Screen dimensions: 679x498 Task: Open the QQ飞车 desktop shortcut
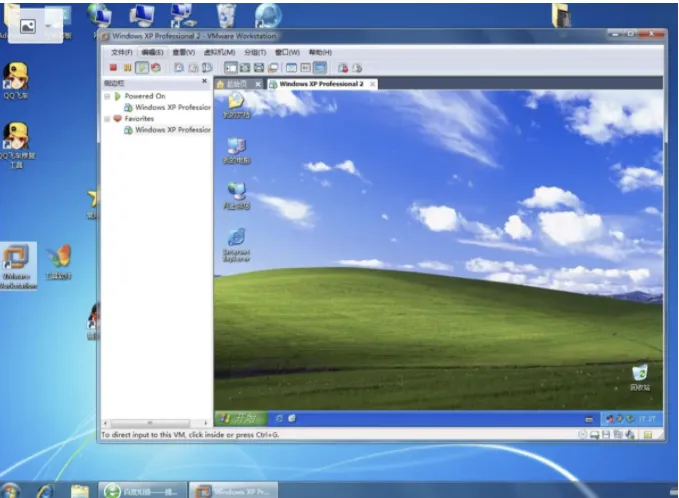pos(16,81)
